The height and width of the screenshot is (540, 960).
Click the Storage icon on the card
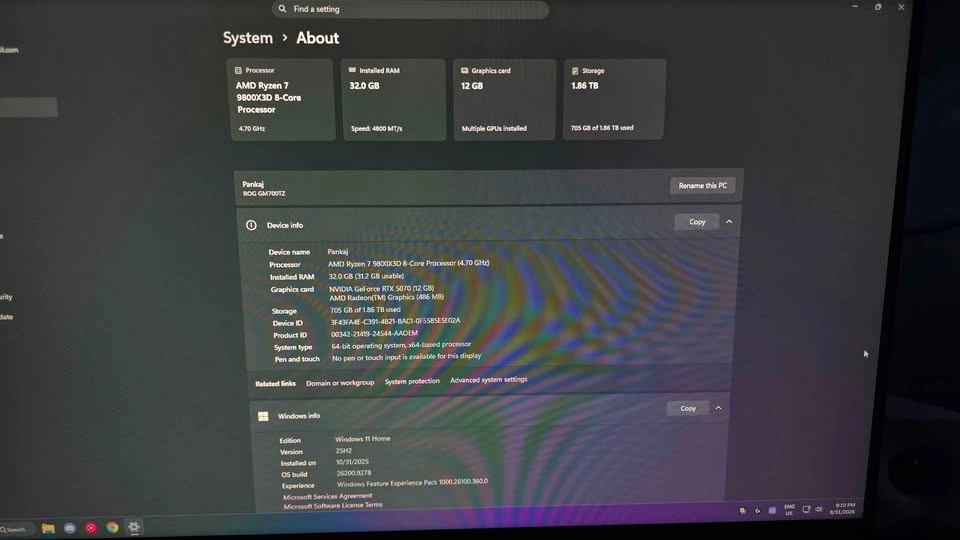pos(575,71)
